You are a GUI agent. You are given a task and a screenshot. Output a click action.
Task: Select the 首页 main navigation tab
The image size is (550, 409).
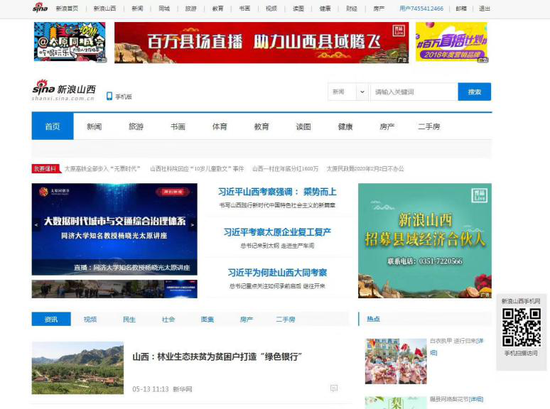tap(53, 127)
